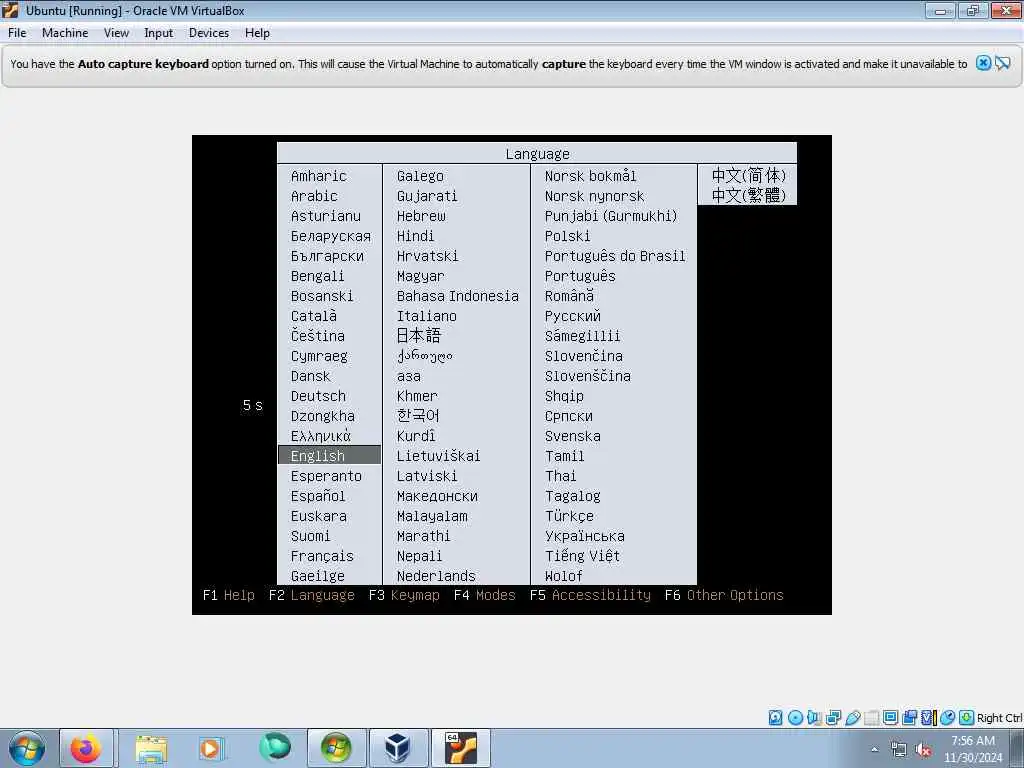Select Svenska in the language list
The height and width of the screenshot is (768, 1024).
tap(573, 436)
